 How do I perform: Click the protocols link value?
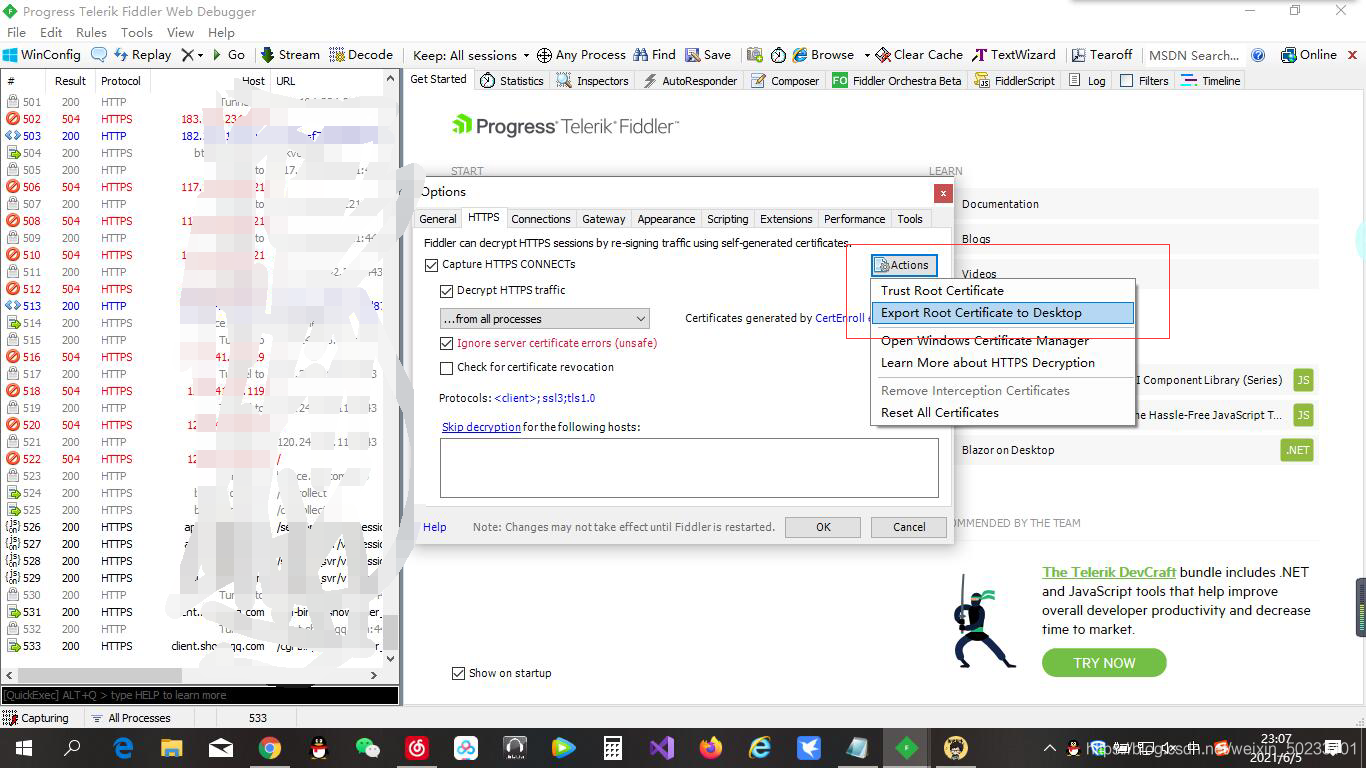click(545, 398)
